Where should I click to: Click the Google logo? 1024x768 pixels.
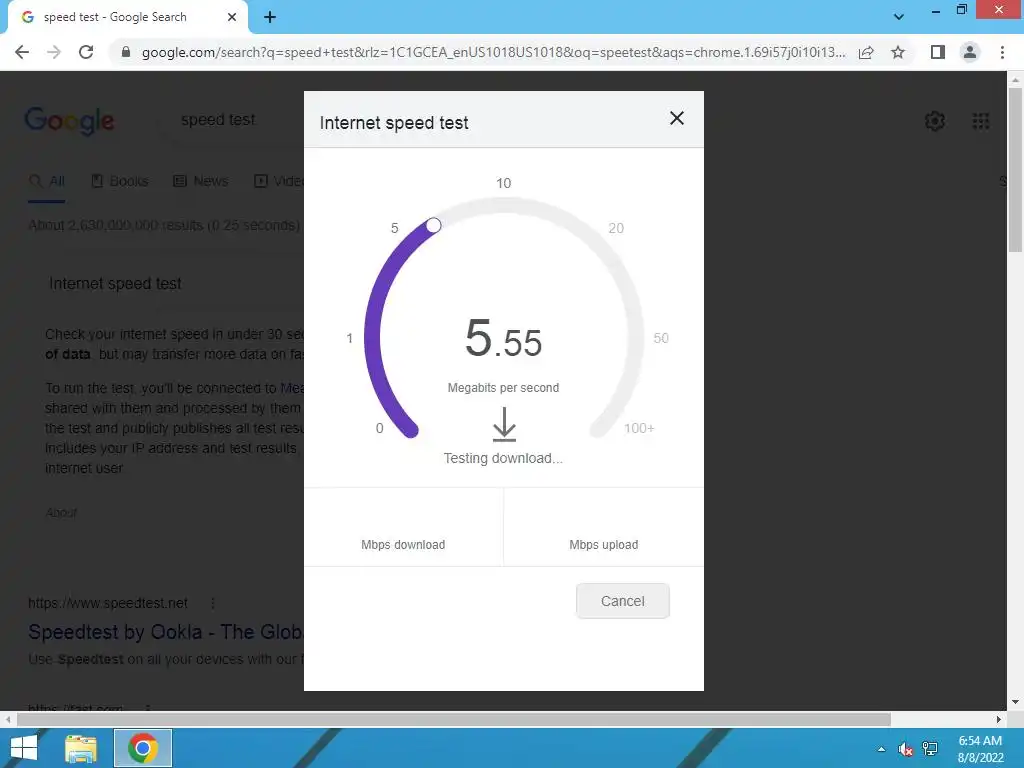[x=69, y=121]
